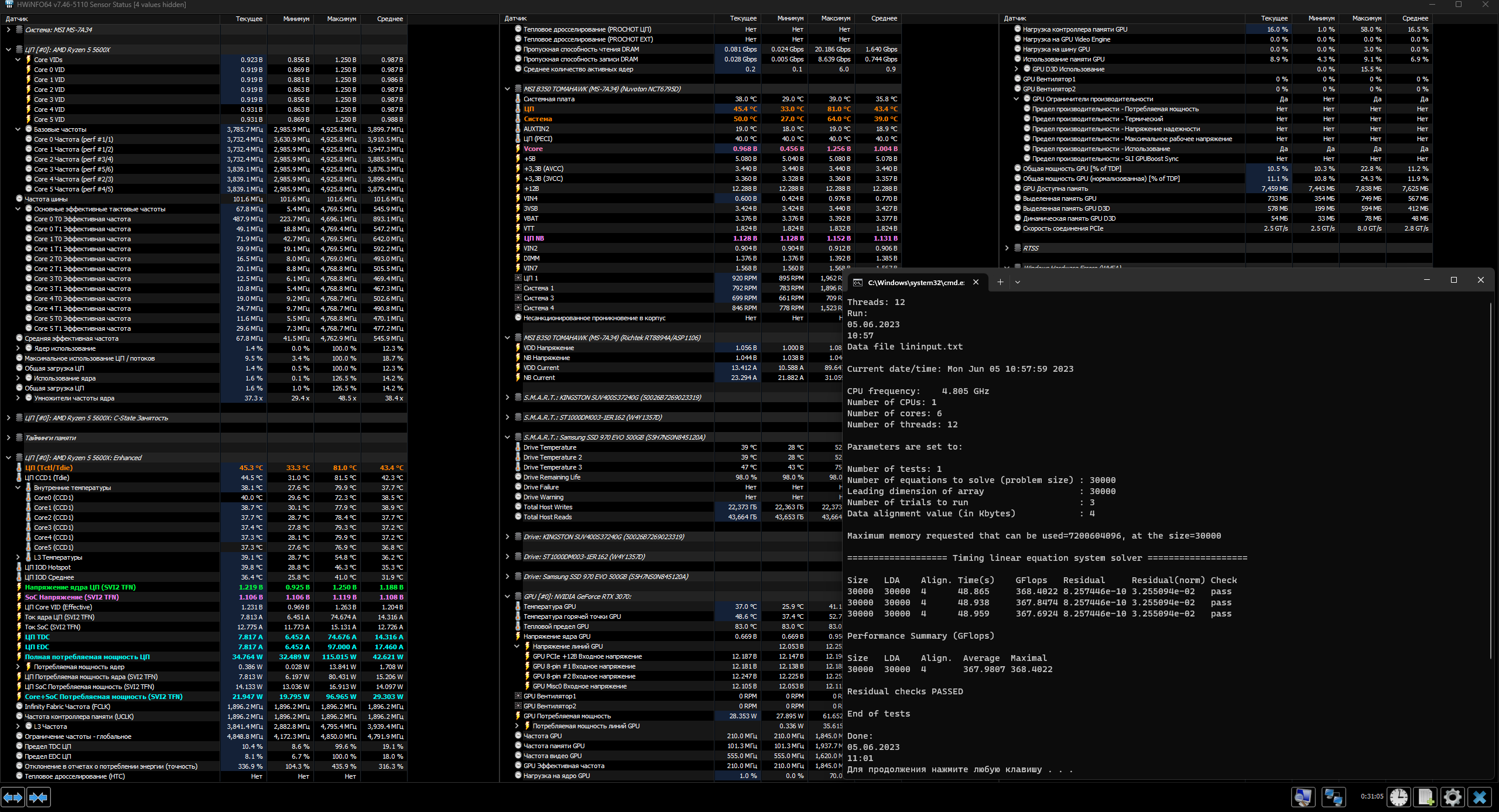Click the Максимум column header in left panel
Image resolution: width=1499 pixels, height=812 pixels.
[x=341, y=19]
